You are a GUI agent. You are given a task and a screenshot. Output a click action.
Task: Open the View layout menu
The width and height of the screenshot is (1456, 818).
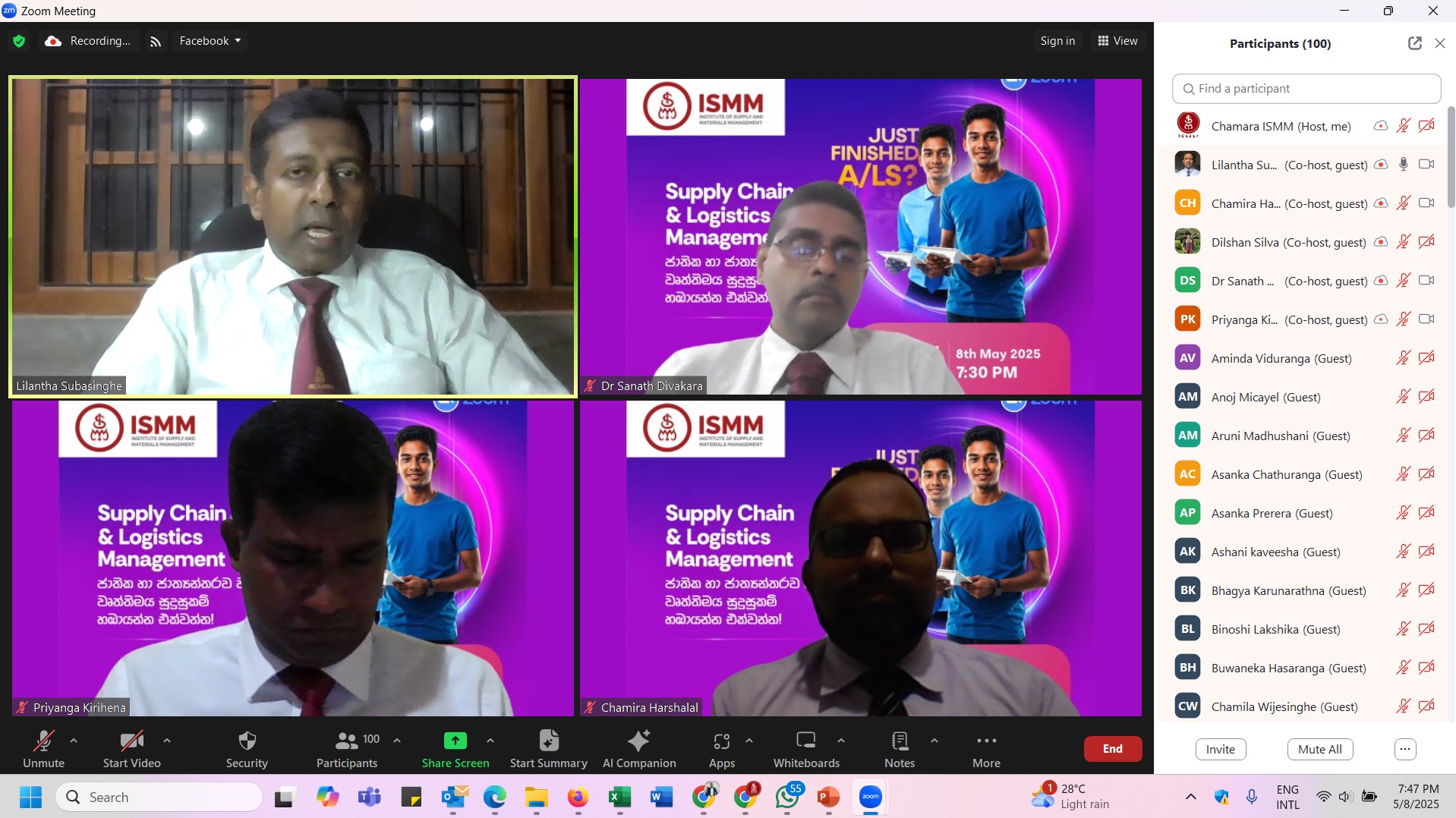[1117, 41]
